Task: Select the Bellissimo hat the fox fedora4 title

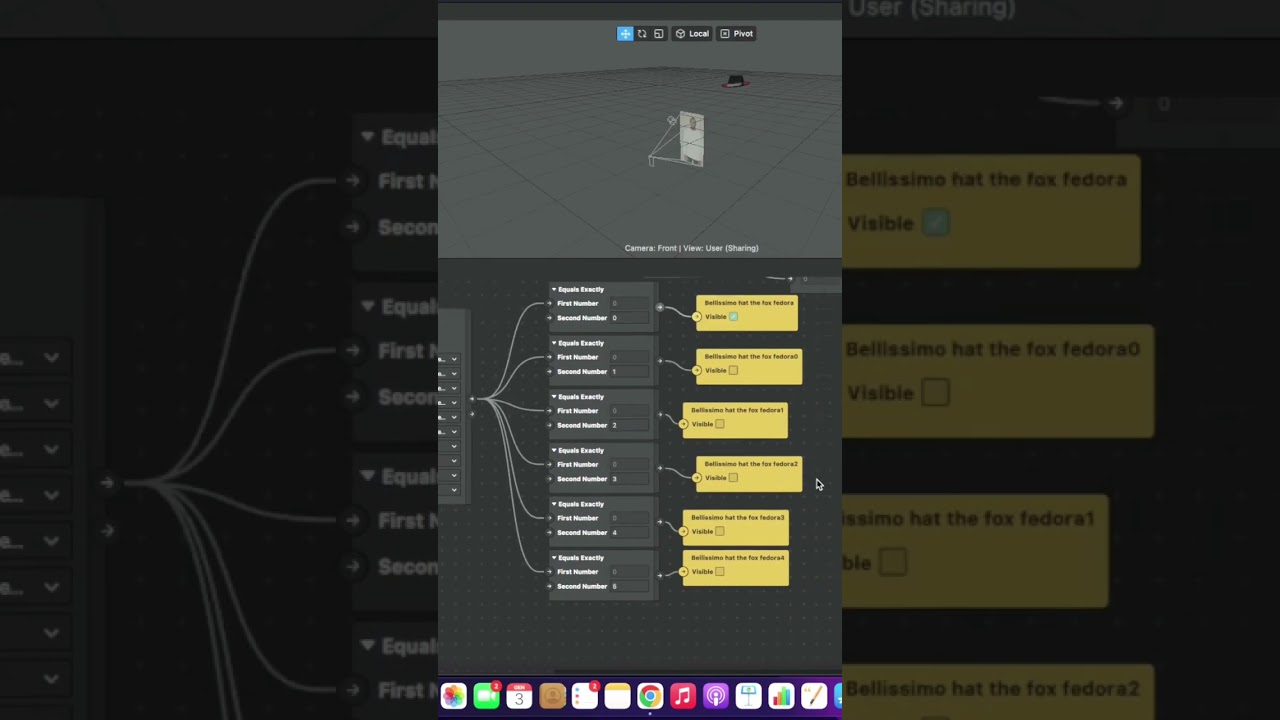Action: point(738,558)
